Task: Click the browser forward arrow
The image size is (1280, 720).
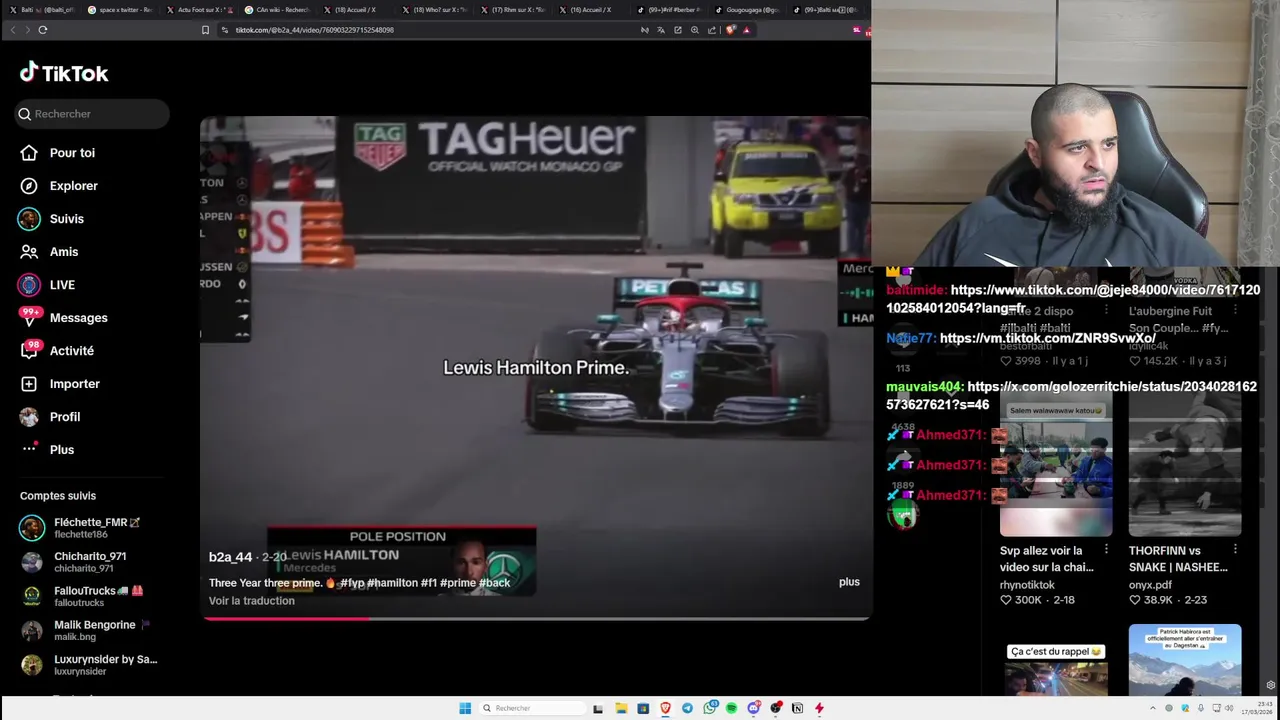Action: pos(27,30)
